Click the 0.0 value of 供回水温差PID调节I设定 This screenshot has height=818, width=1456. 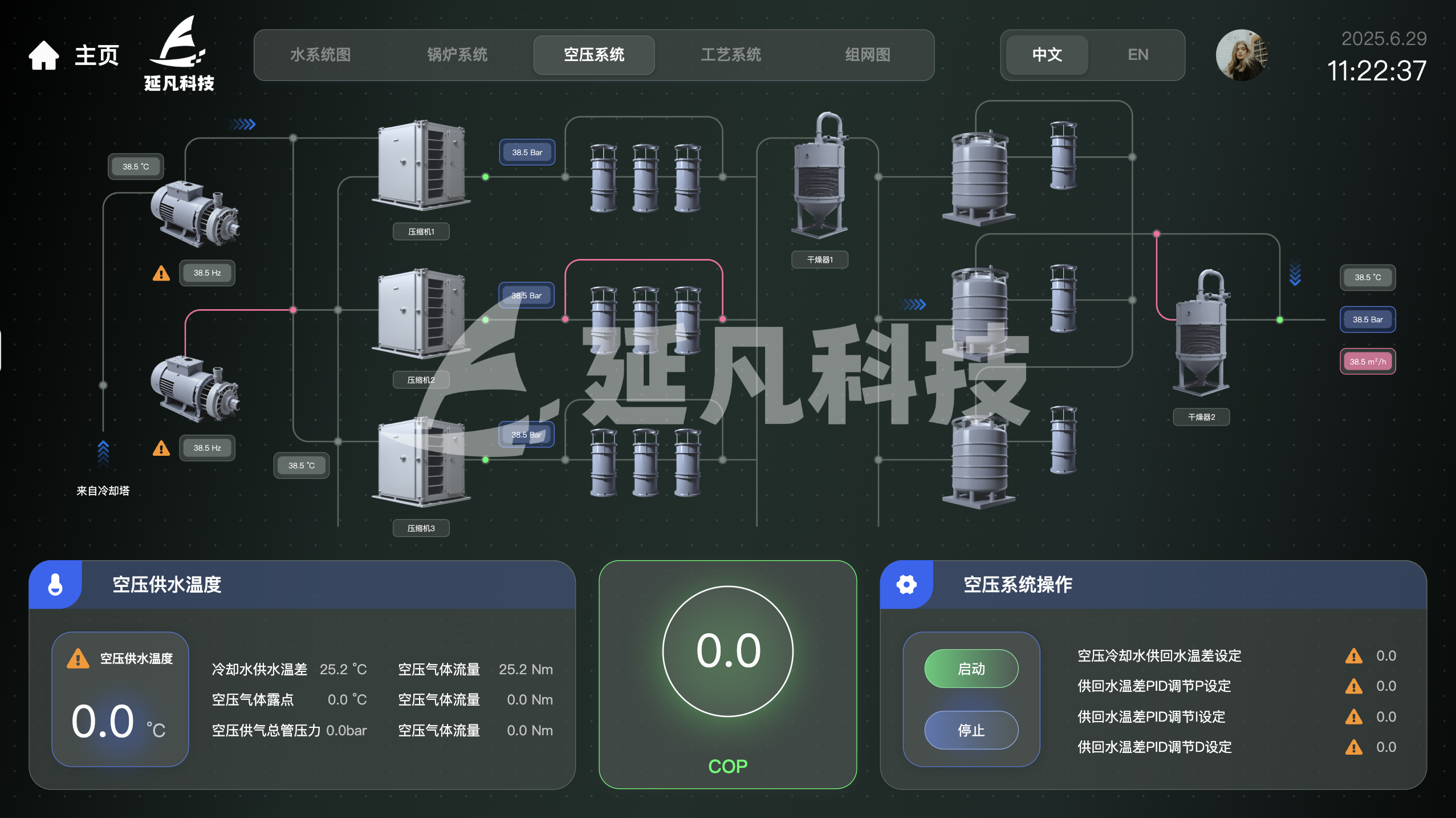[x=1386, y=717]
